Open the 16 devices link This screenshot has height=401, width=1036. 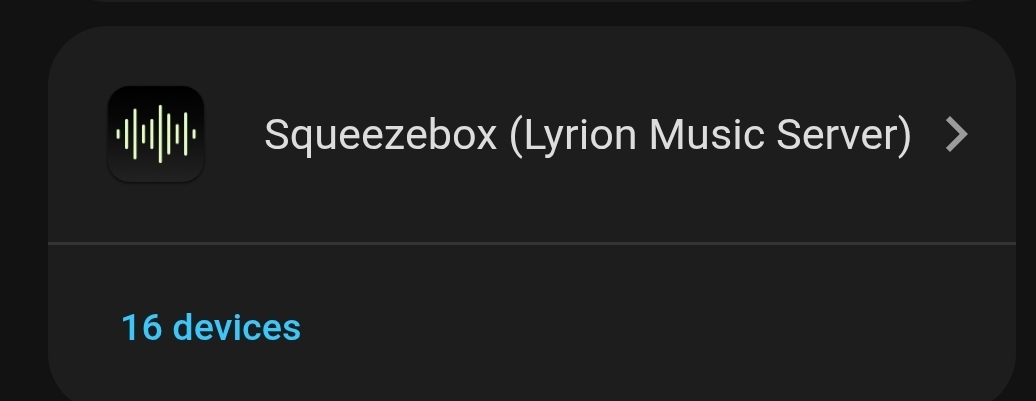(x=211, y=327)
